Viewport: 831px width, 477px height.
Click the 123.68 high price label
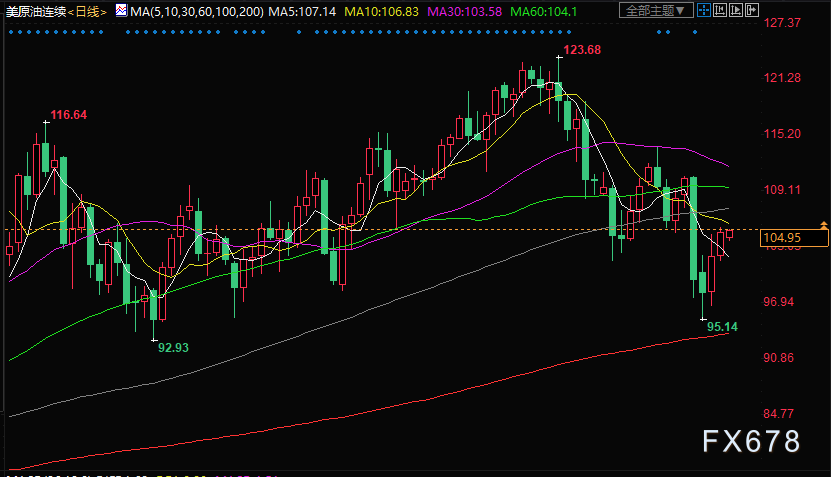coord(582,50)
